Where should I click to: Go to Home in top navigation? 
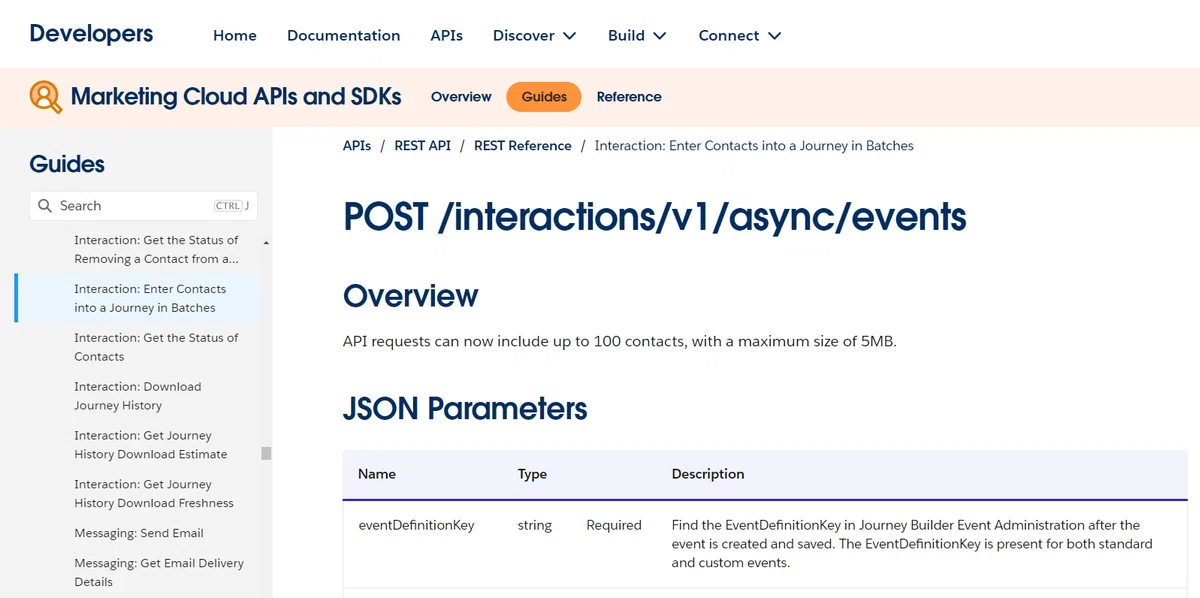(235, 35)
